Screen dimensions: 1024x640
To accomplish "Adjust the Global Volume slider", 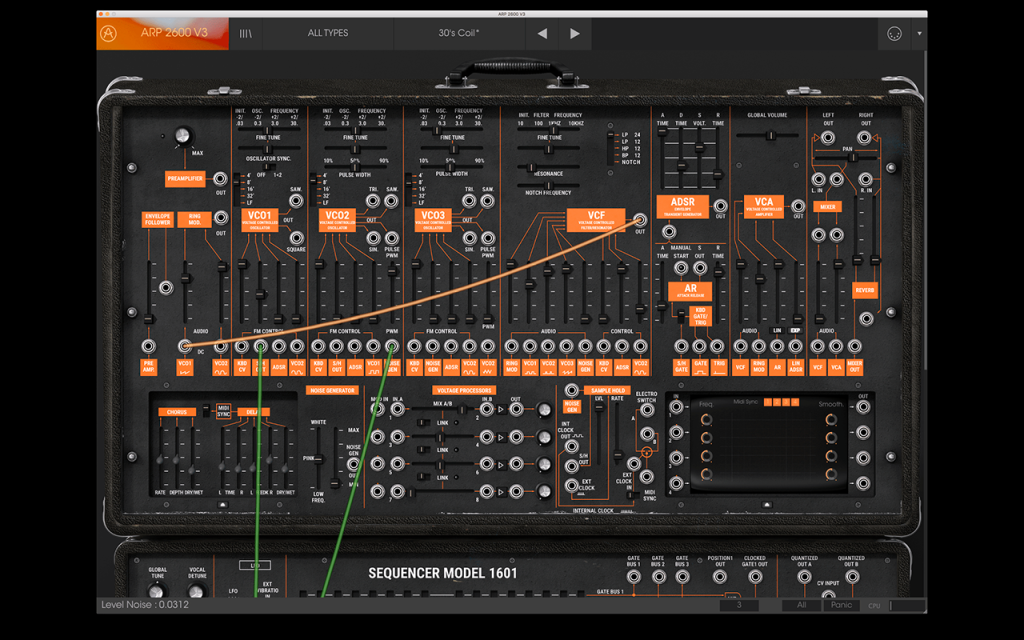I will point(771,135).
